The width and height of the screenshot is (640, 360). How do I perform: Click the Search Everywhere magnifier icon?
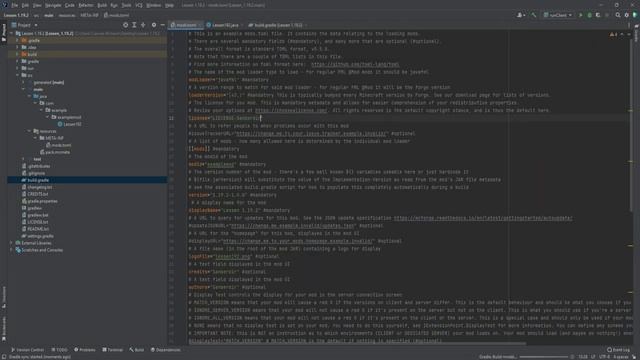618,15
